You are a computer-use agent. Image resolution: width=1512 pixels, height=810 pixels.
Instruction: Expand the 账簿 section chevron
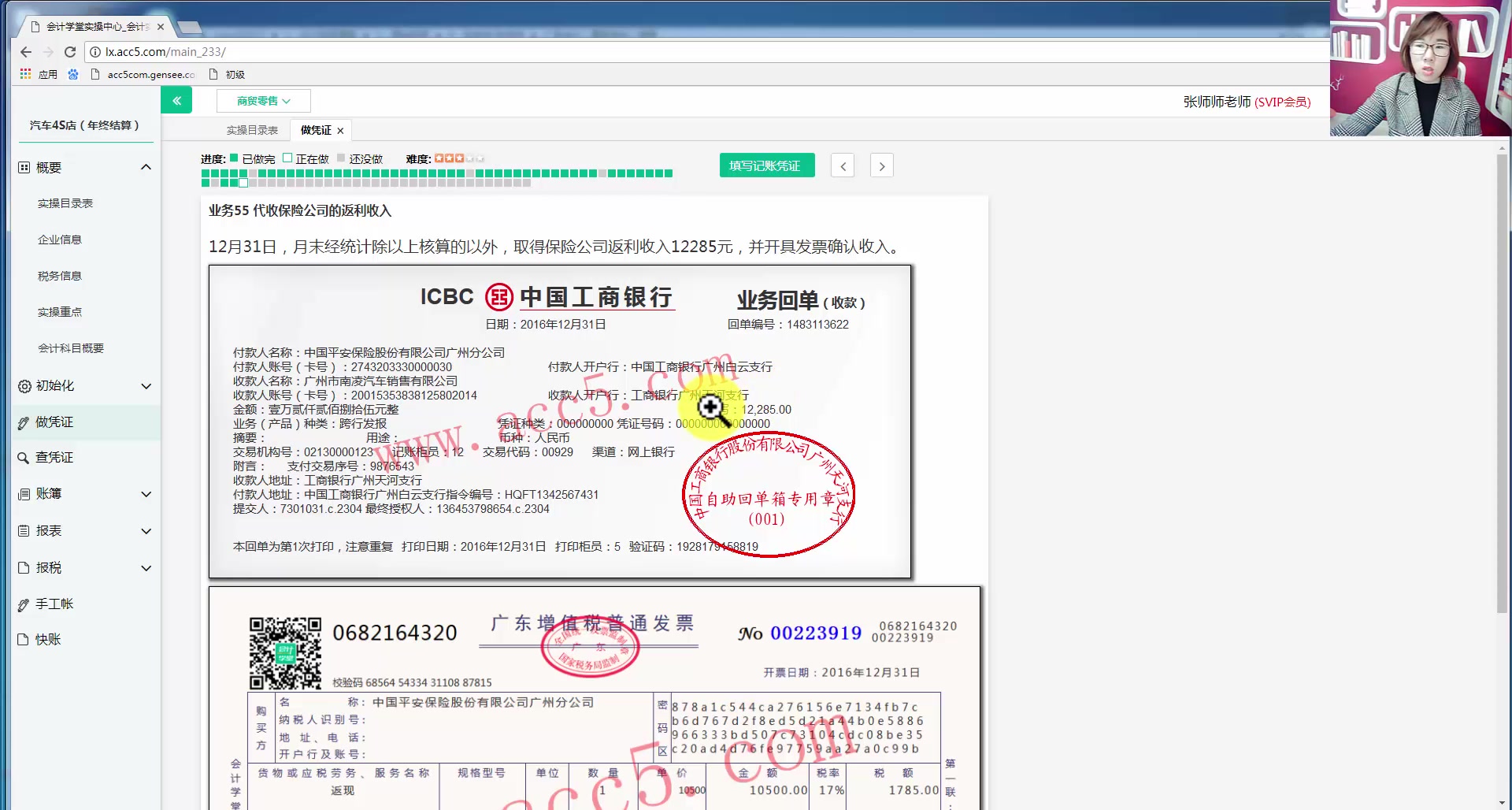point(146,494)
